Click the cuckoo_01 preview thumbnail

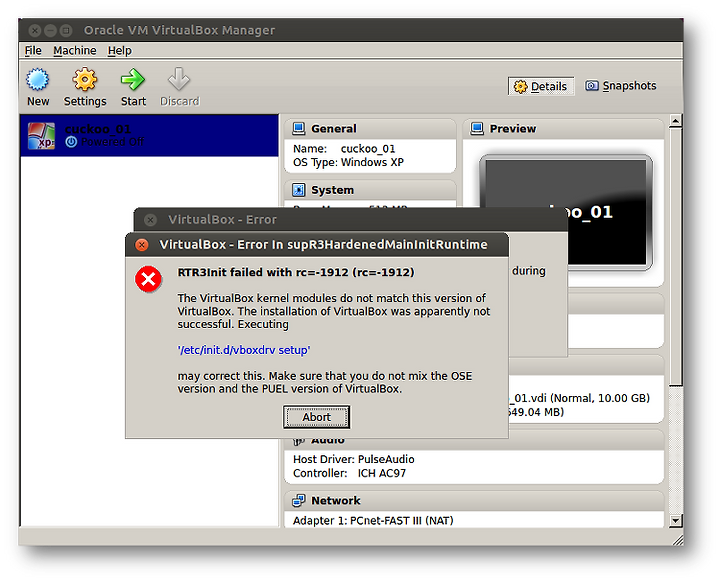pos(566,212)
